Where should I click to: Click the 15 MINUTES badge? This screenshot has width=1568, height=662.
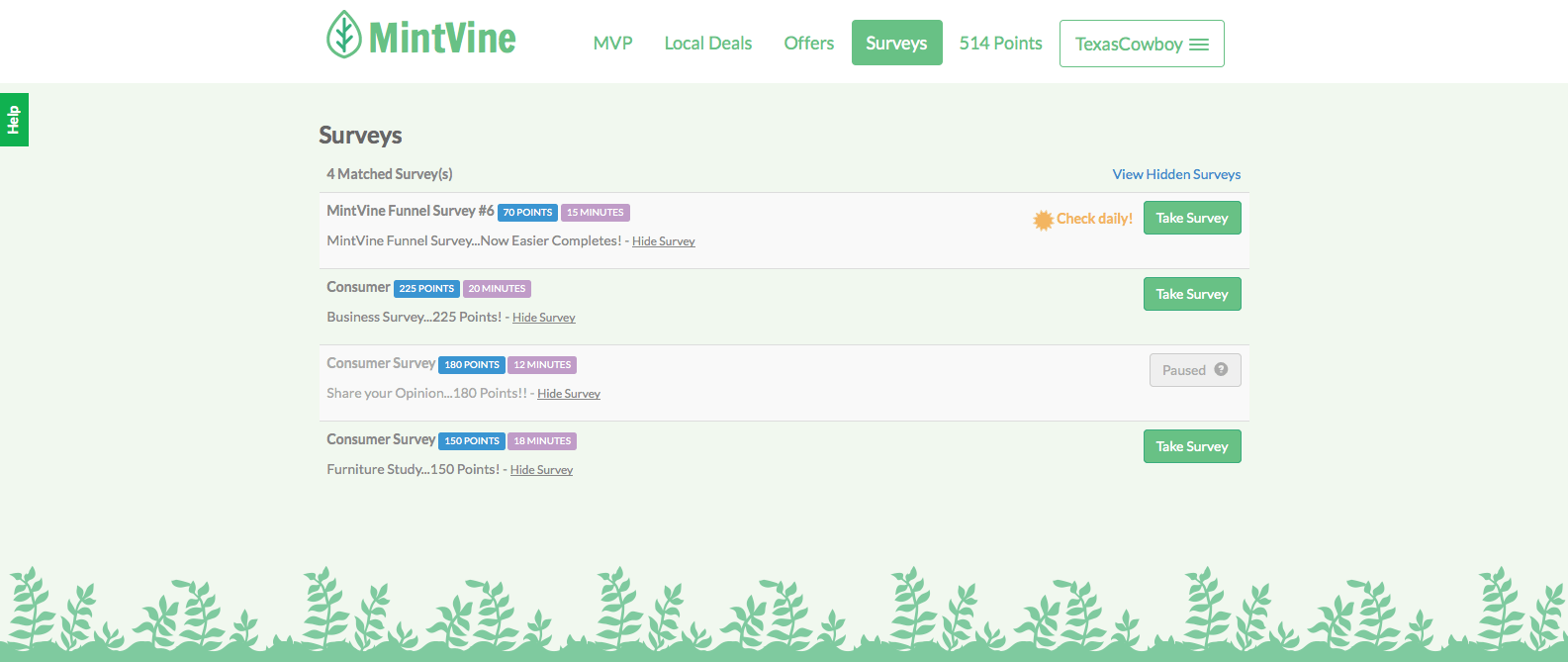[596, 213]
